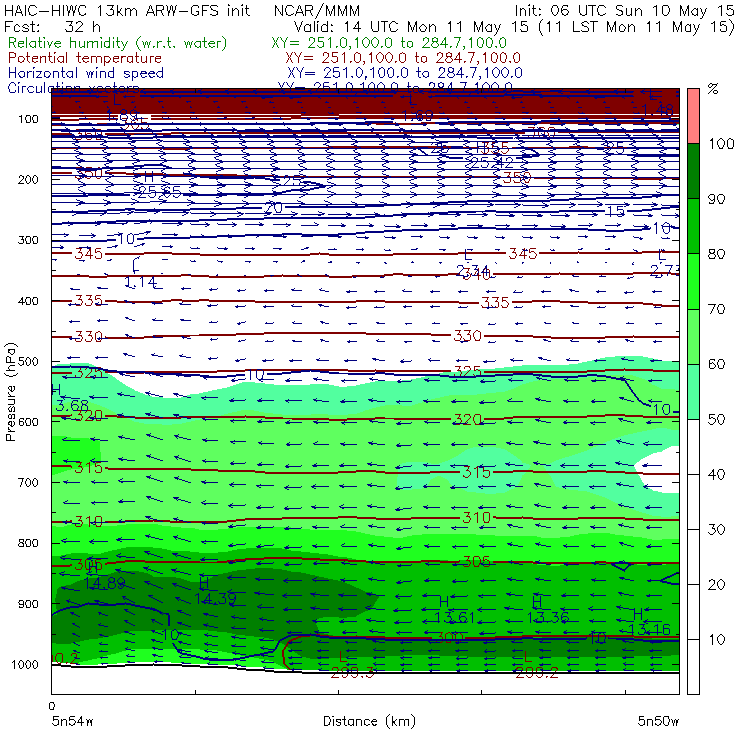Click the maximum label '13.61'

tap(454, 617)
